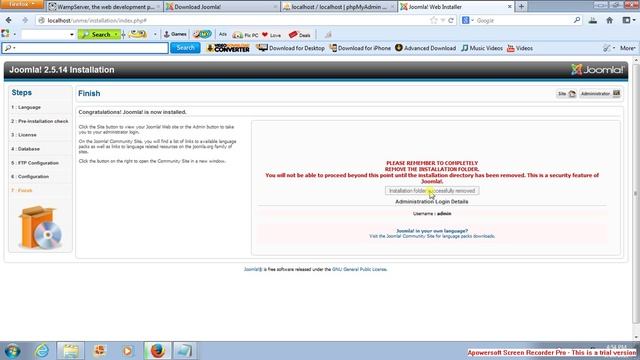Click the ducks icon in the toolbar
640x360 pixels.
137,34
